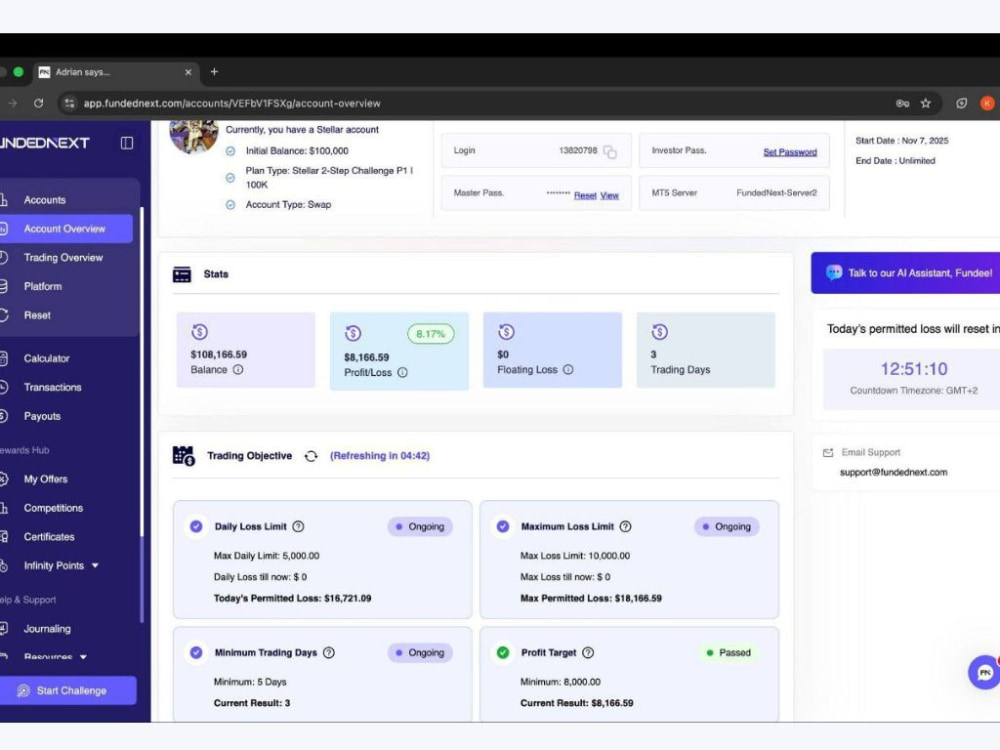Click the Start Challenge button
The height and width of the screenshot is (750, 1000).
(68, 691)
